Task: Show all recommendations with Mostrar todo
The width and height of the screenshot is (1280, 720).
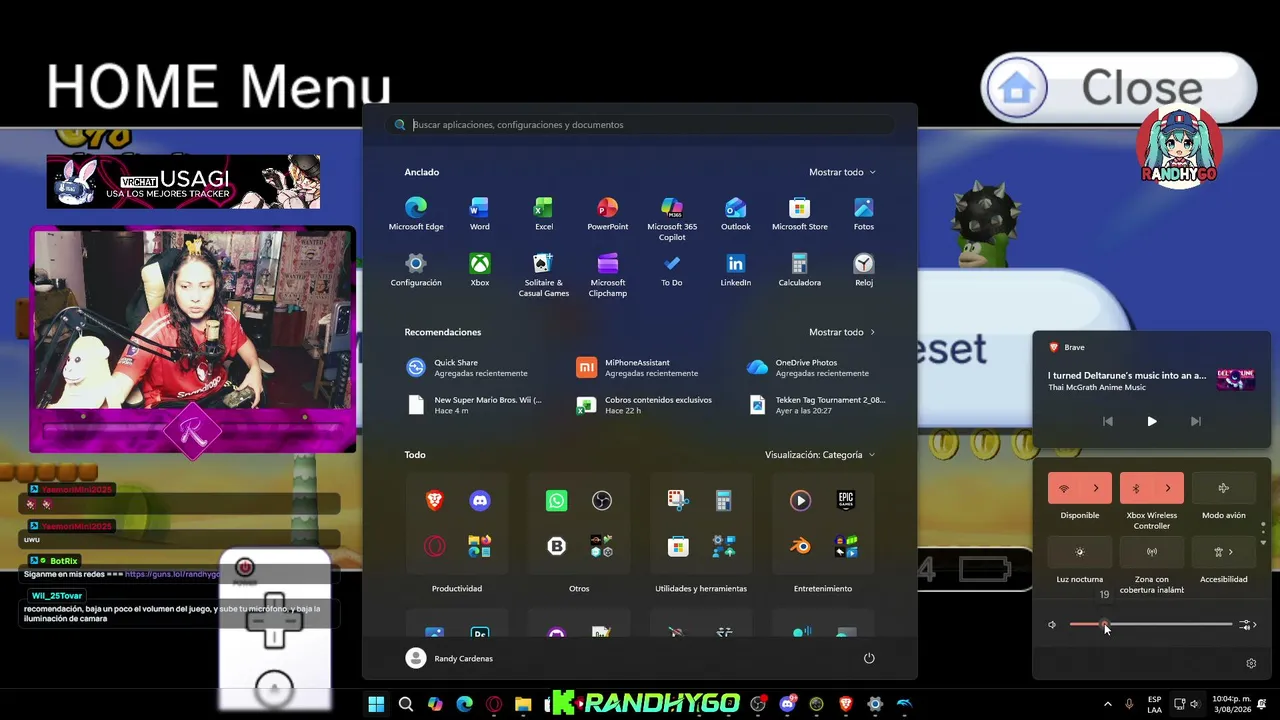Action: coord(842,332)
